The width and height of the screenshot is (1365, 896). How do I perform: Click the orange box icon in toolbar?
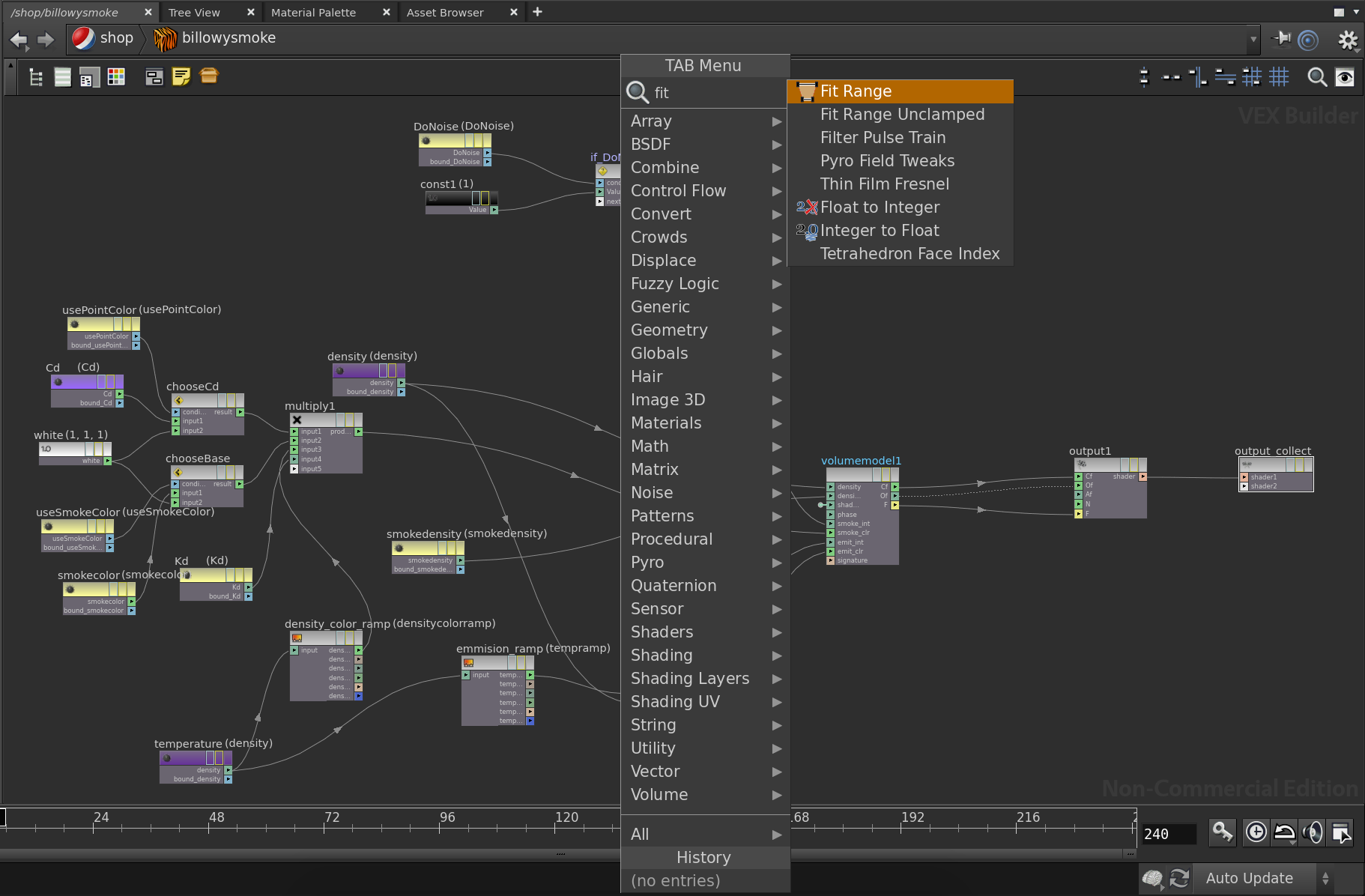tap(209, 76)
